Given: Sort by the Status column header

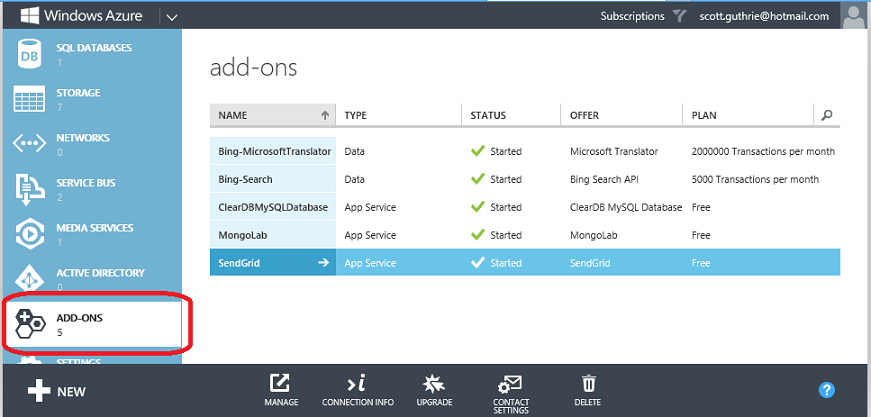Looking at the screenshot, I should (510, 115).
